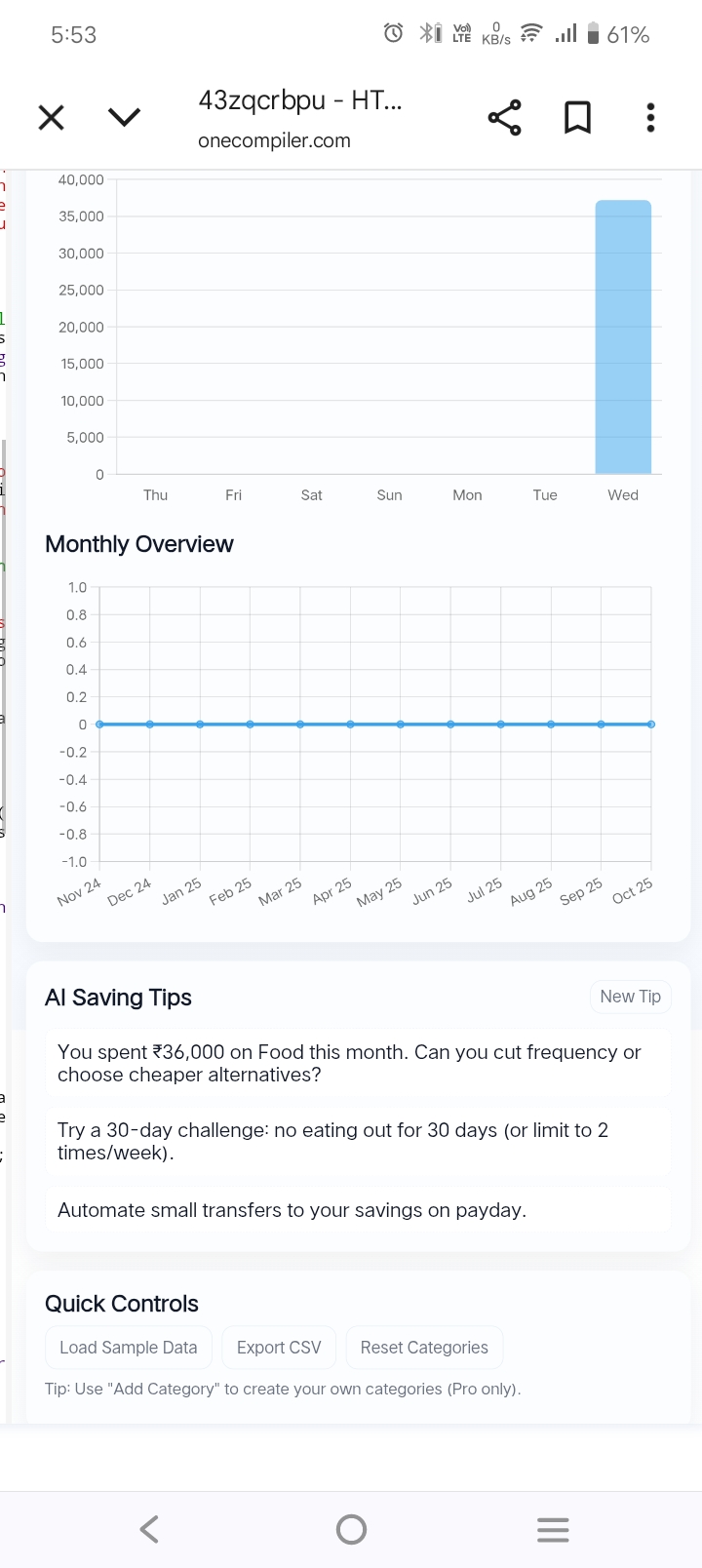Image resolution: width=702 pixels, height=1568 pixels.
Task: Tap the alarm icon in status bar
Action: [393, 34]
